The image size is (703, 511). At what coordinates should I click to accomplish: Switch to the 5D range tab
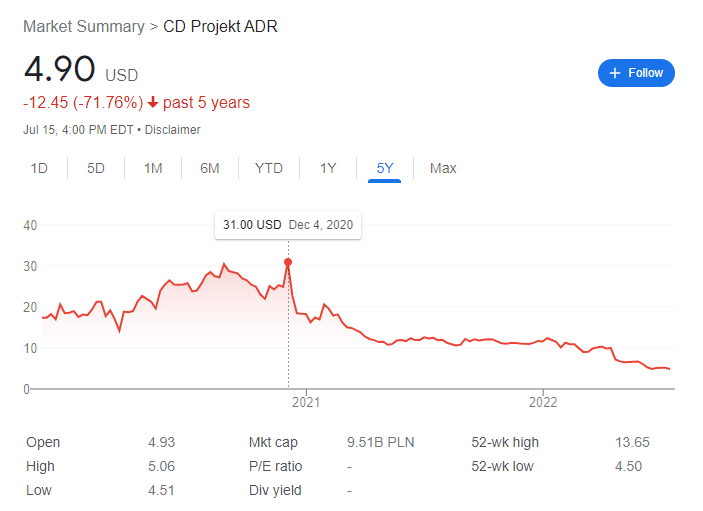[96, 168]
